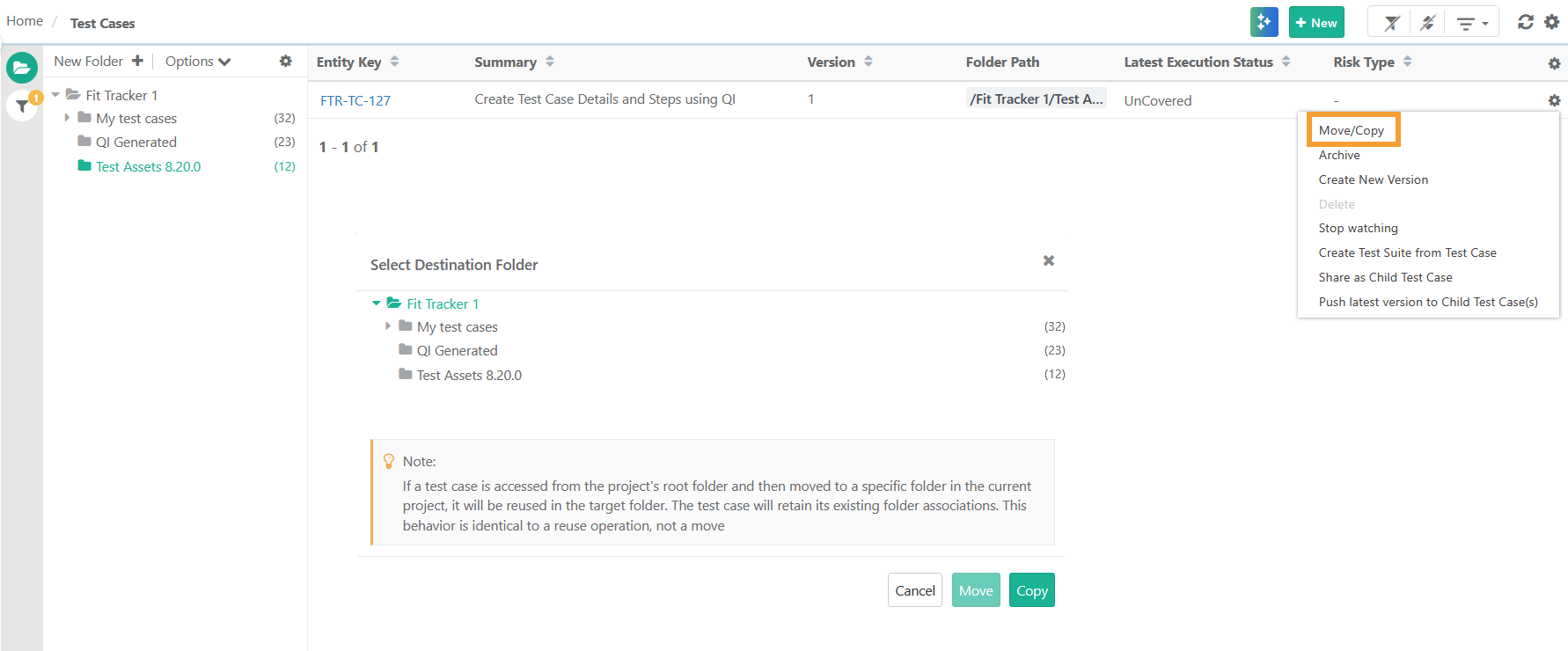Open the saved filters dropdown in toolbar
Screen dimensions: 1568x651
1471,23
